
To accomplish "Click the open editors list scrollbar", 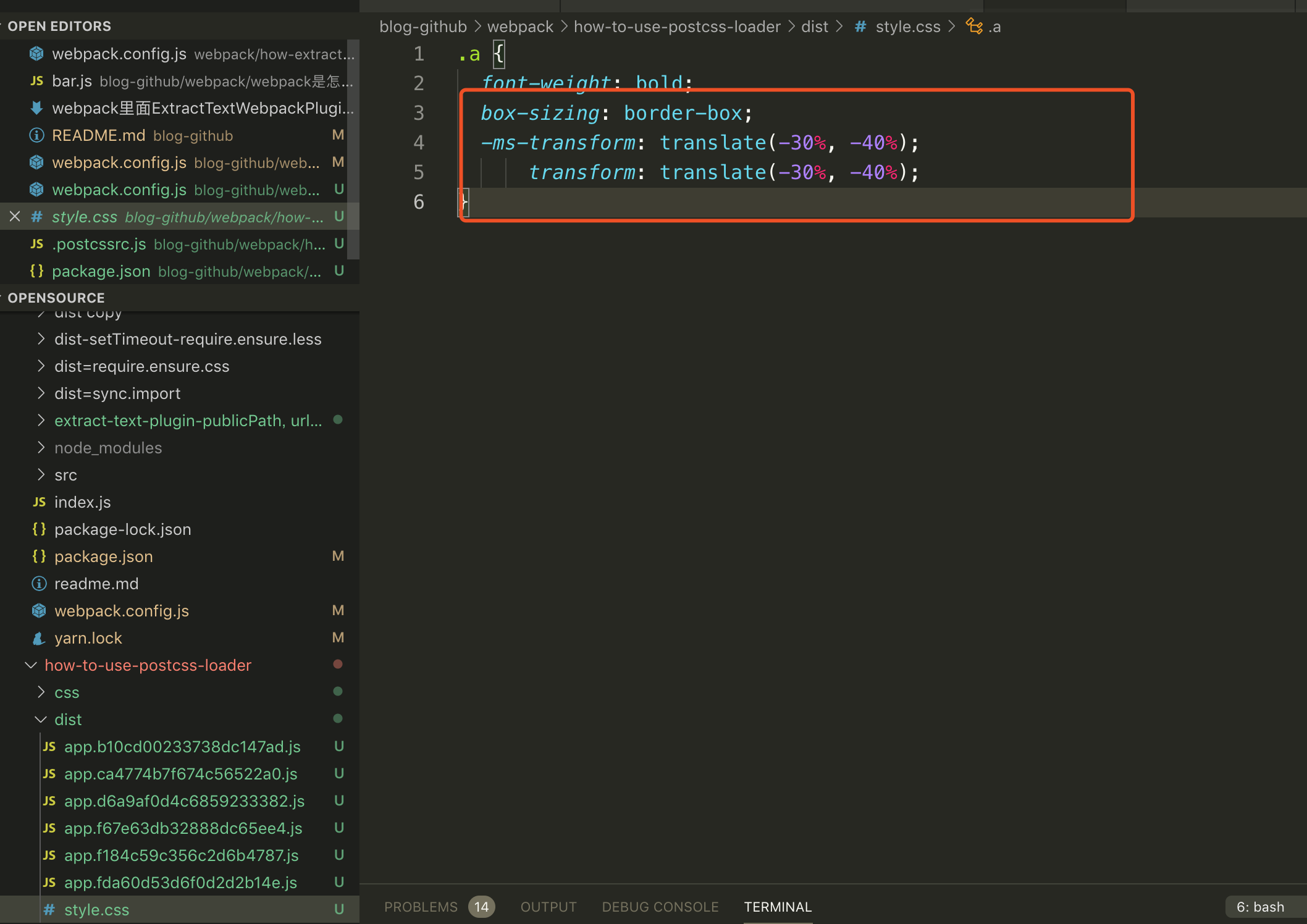I will click(353, 148).
